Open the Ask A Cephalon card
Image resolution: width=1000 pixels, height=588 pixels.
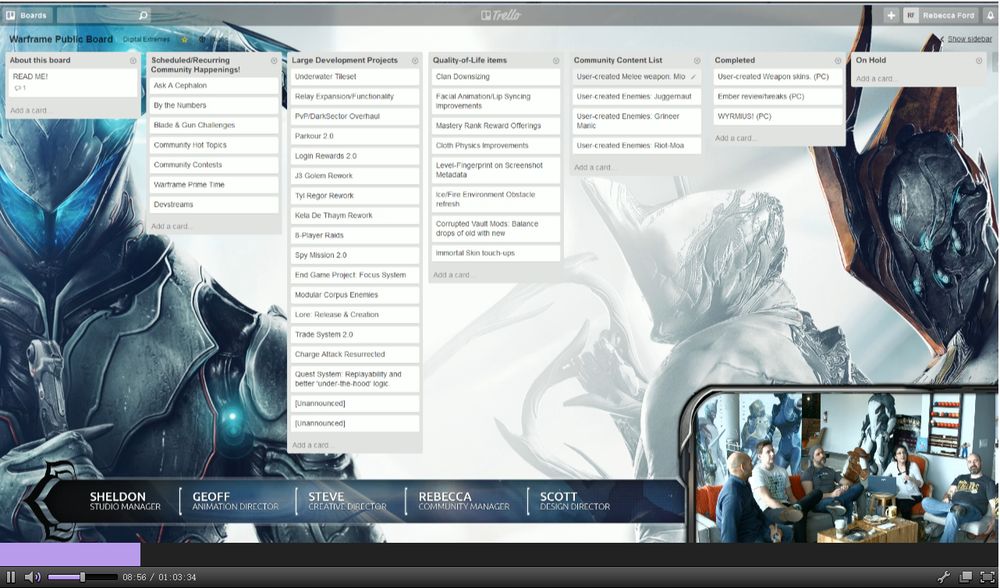214,85
